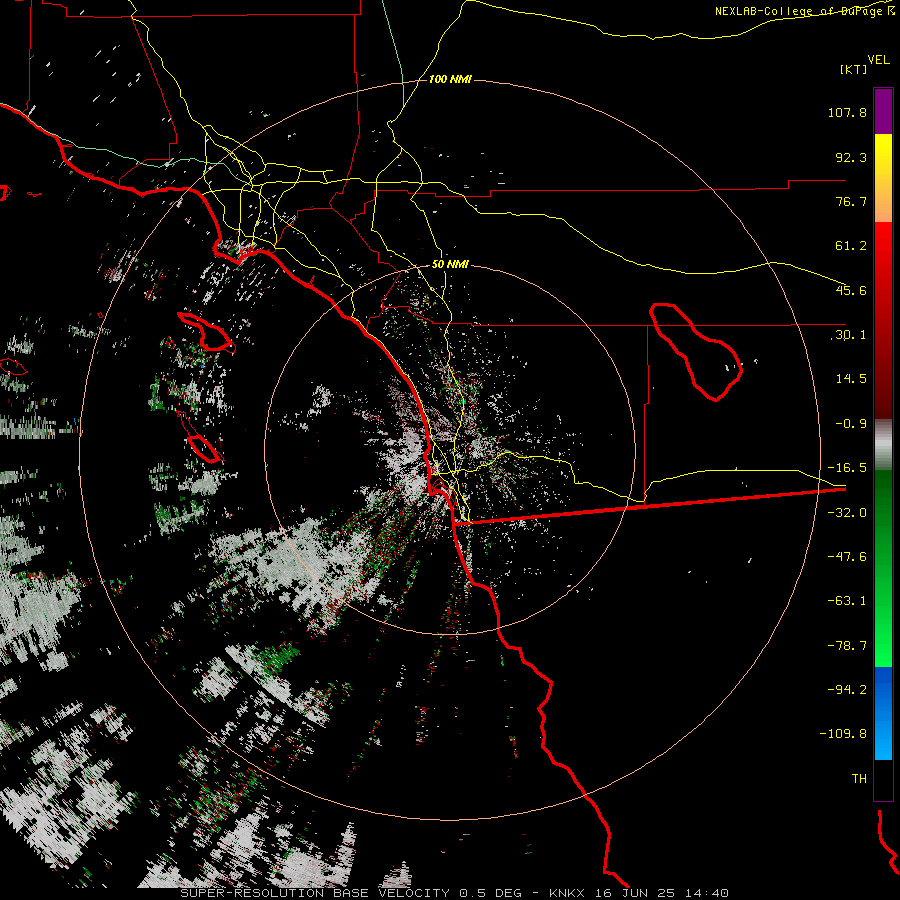Image resolution: width=900 pixels, height=900 pixels.
Task: Click the -47.6 legend value
Action: pyautogui.click(x=847, y=557)
